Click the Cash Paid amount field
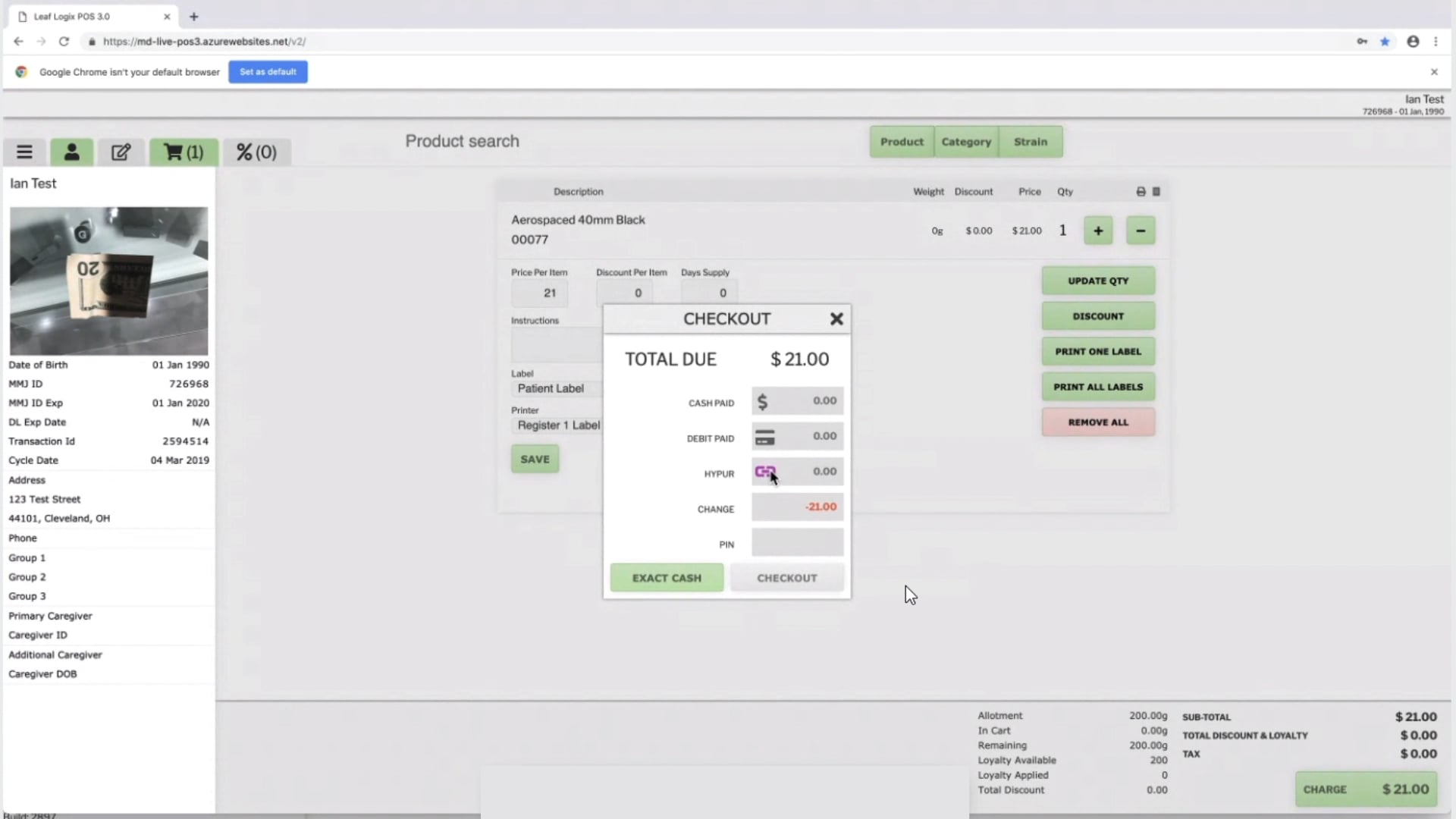Image resolution: width=1456 pixels, height=819 pixels. (797, 401)
